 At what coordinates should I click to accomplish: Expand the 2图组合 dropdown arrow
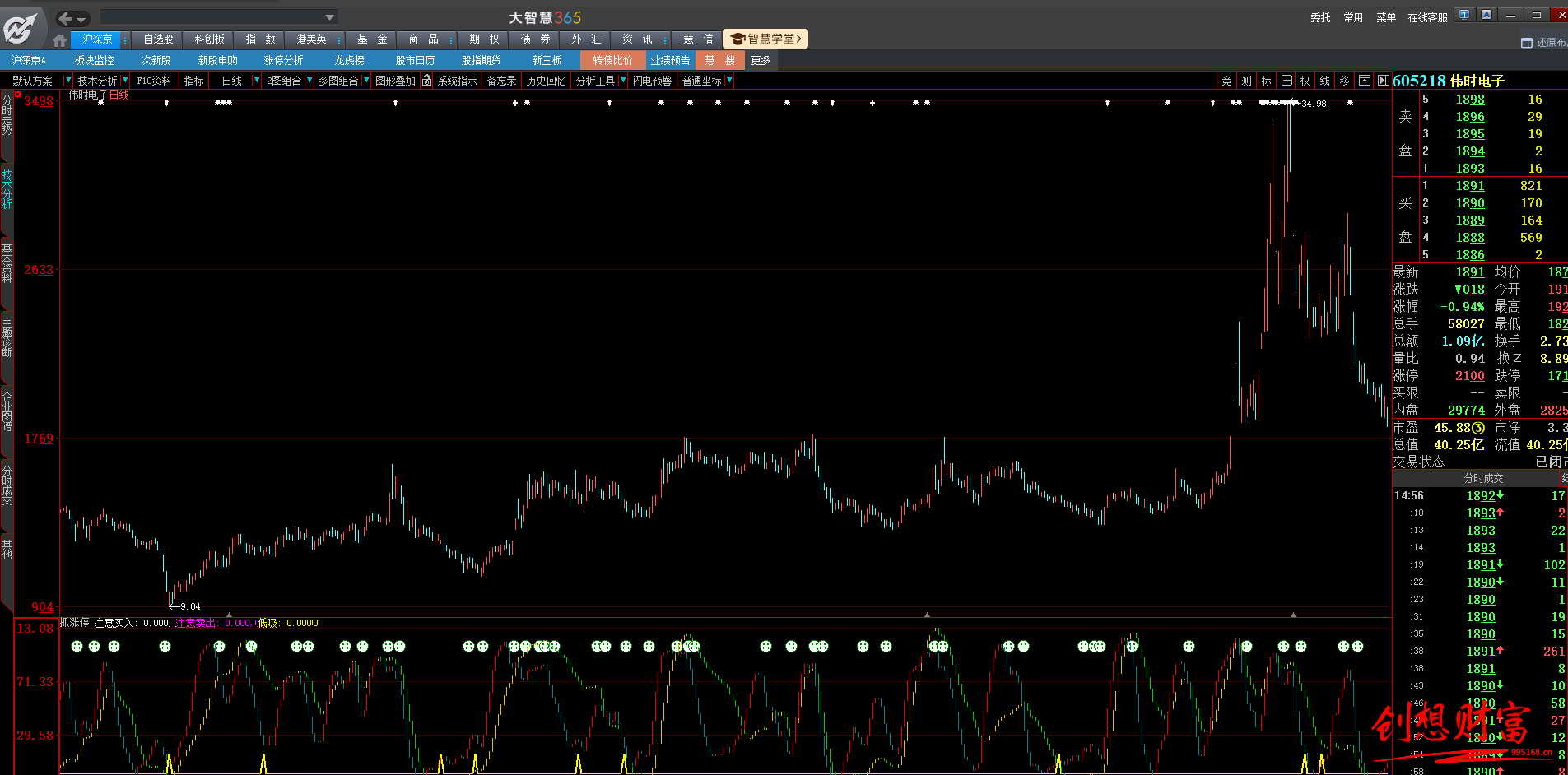[309, 80]
